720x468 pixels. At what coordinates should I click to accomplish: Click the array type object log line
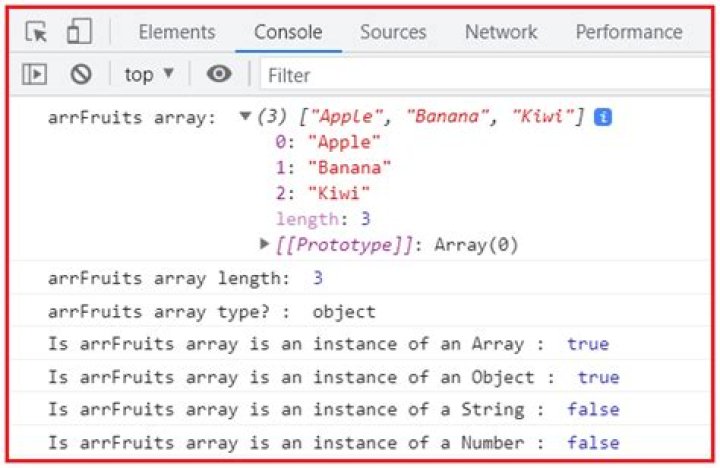(212, 312)
